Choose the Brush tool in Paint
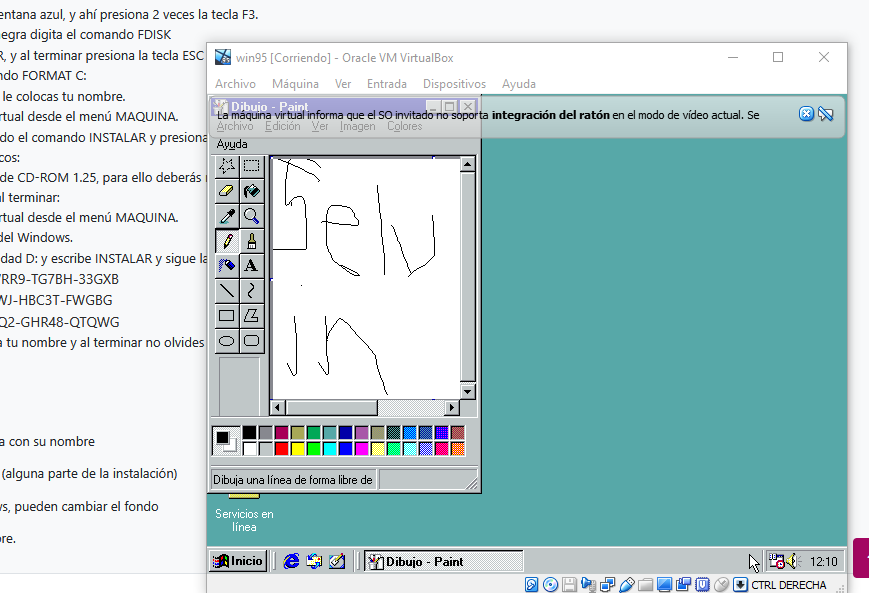The height and width of the screenshot is (593, 869). (252, 241)
